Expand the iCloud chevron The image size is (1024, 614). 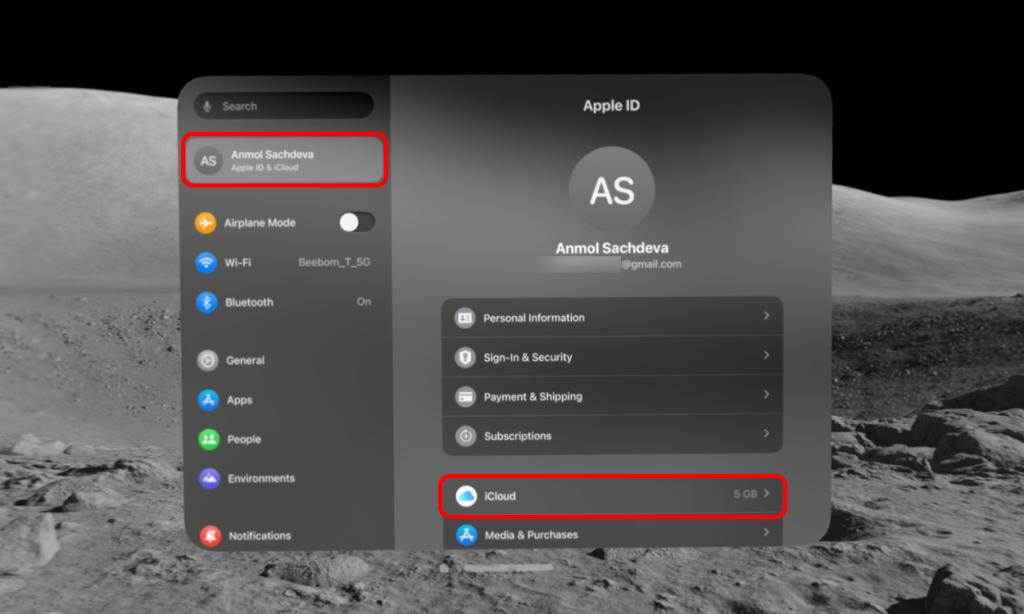click(x=767, y=494)
